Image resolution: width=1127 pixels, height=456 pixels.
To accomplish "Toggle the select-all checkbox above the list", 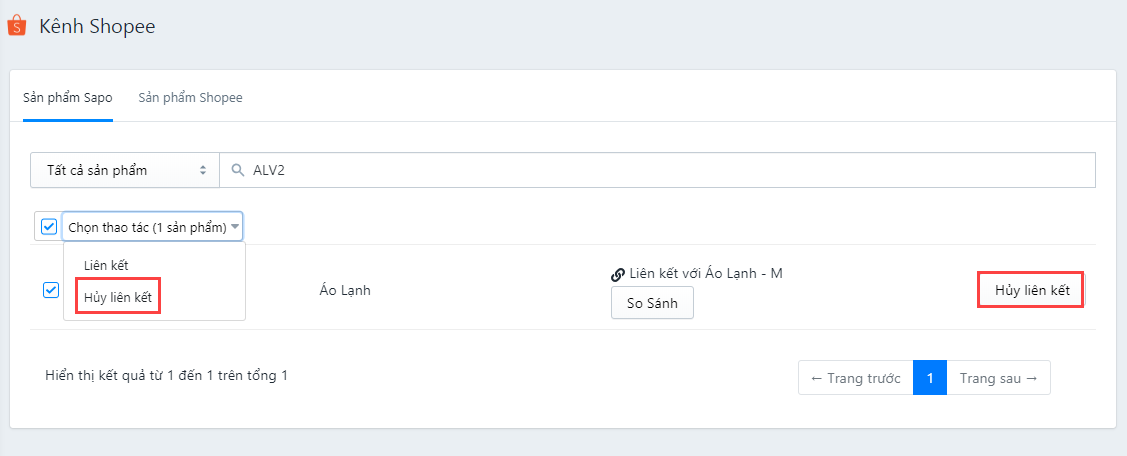I will pos(49,227).
